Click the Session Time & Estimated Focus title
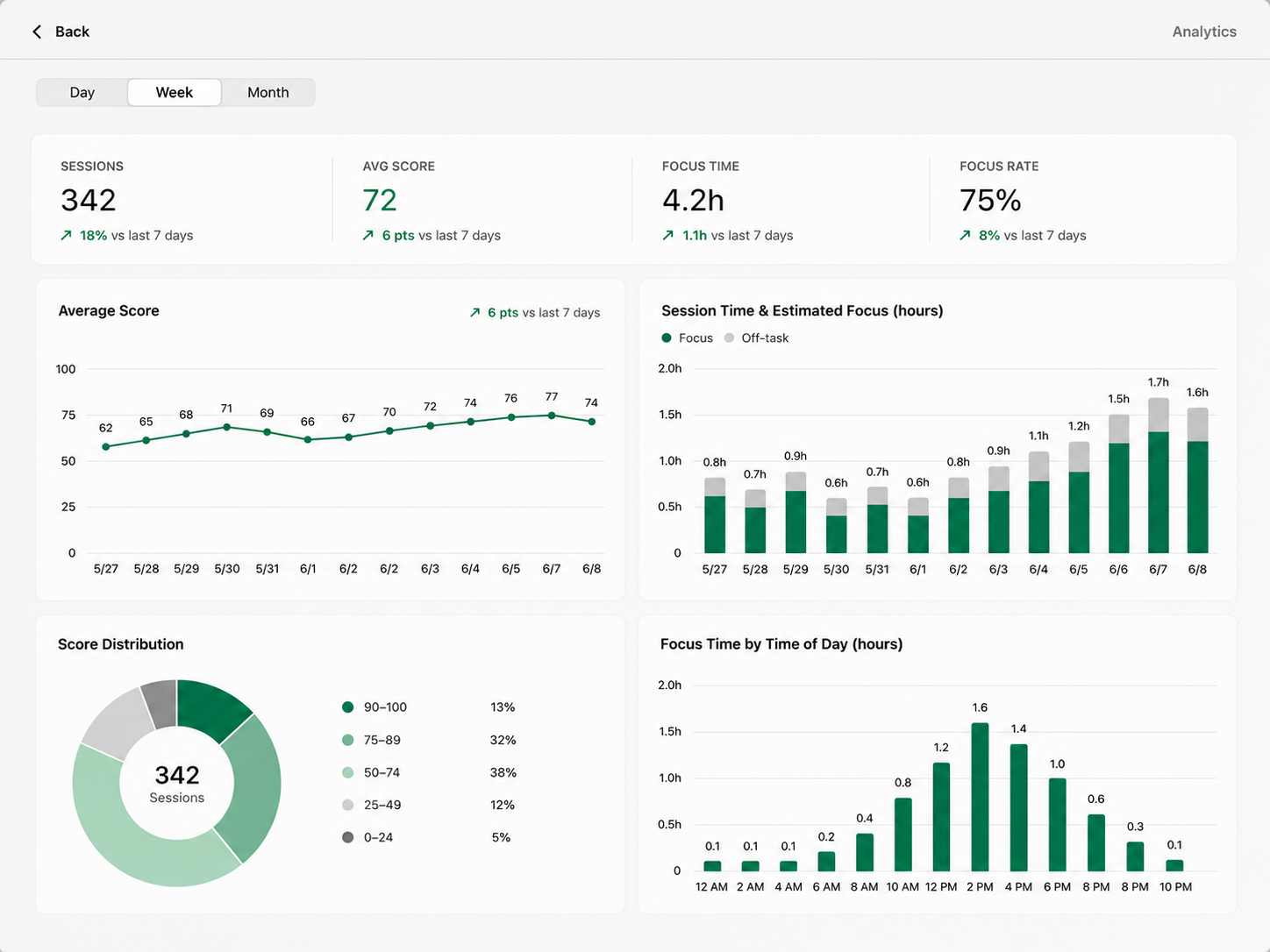The height and width of the screenshot is (952, 1270). [x=803, y=310]
